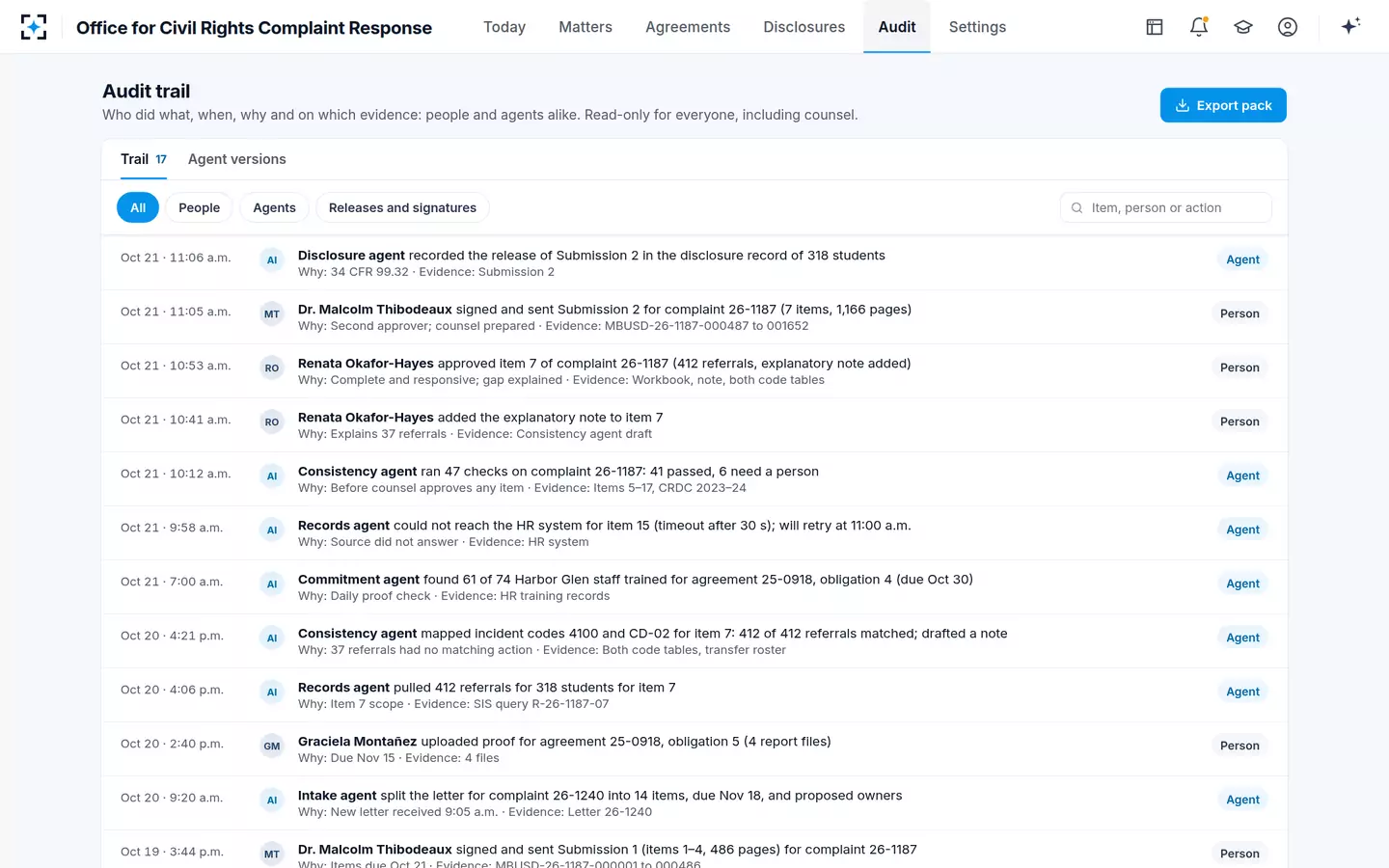Filter the trail by People
Screen dimensions: 1389x868
click(x=200, y=207)
